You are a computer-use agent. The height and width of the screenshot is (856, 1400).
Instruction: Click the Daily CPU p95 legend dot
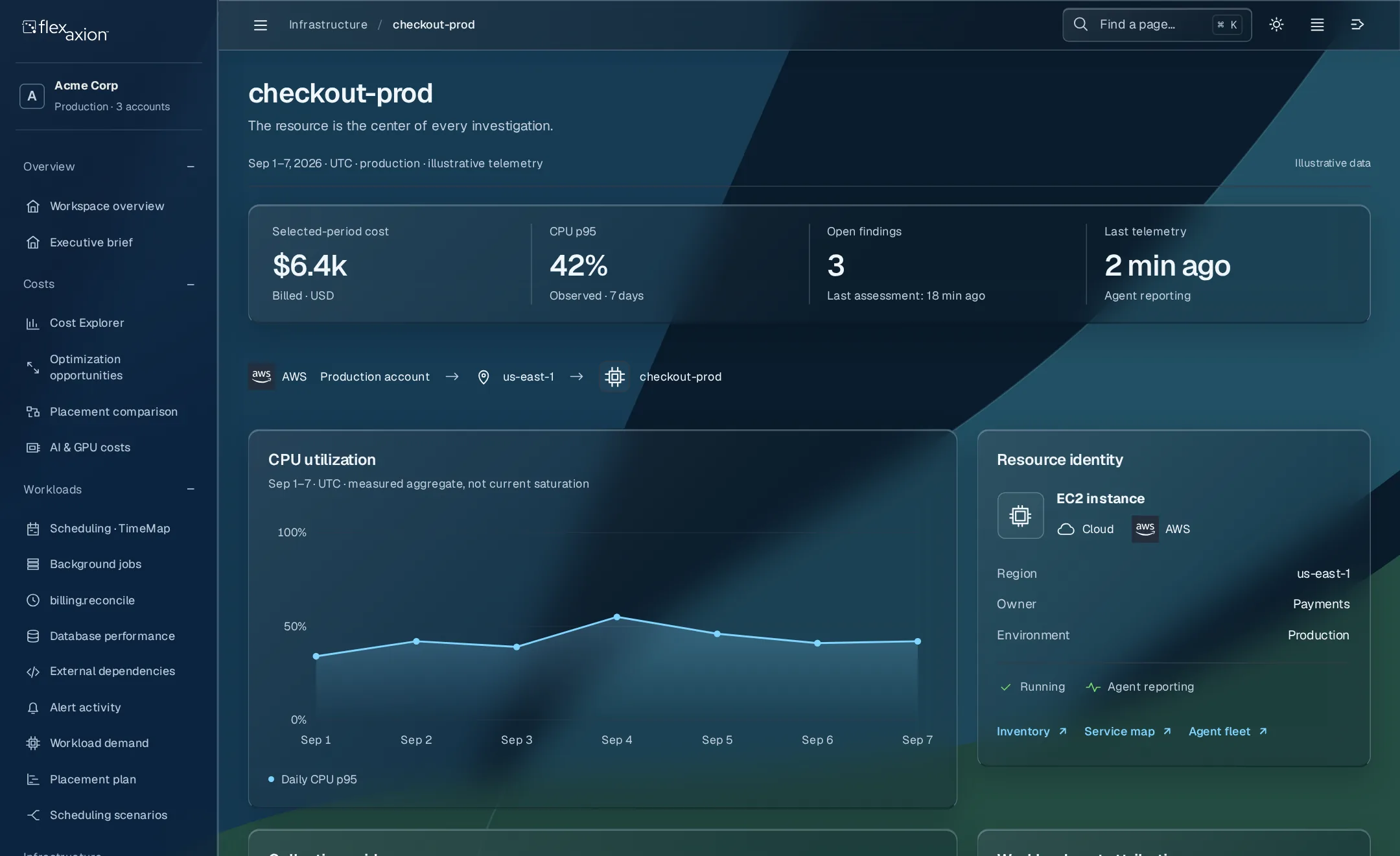[x=271, y=779]
